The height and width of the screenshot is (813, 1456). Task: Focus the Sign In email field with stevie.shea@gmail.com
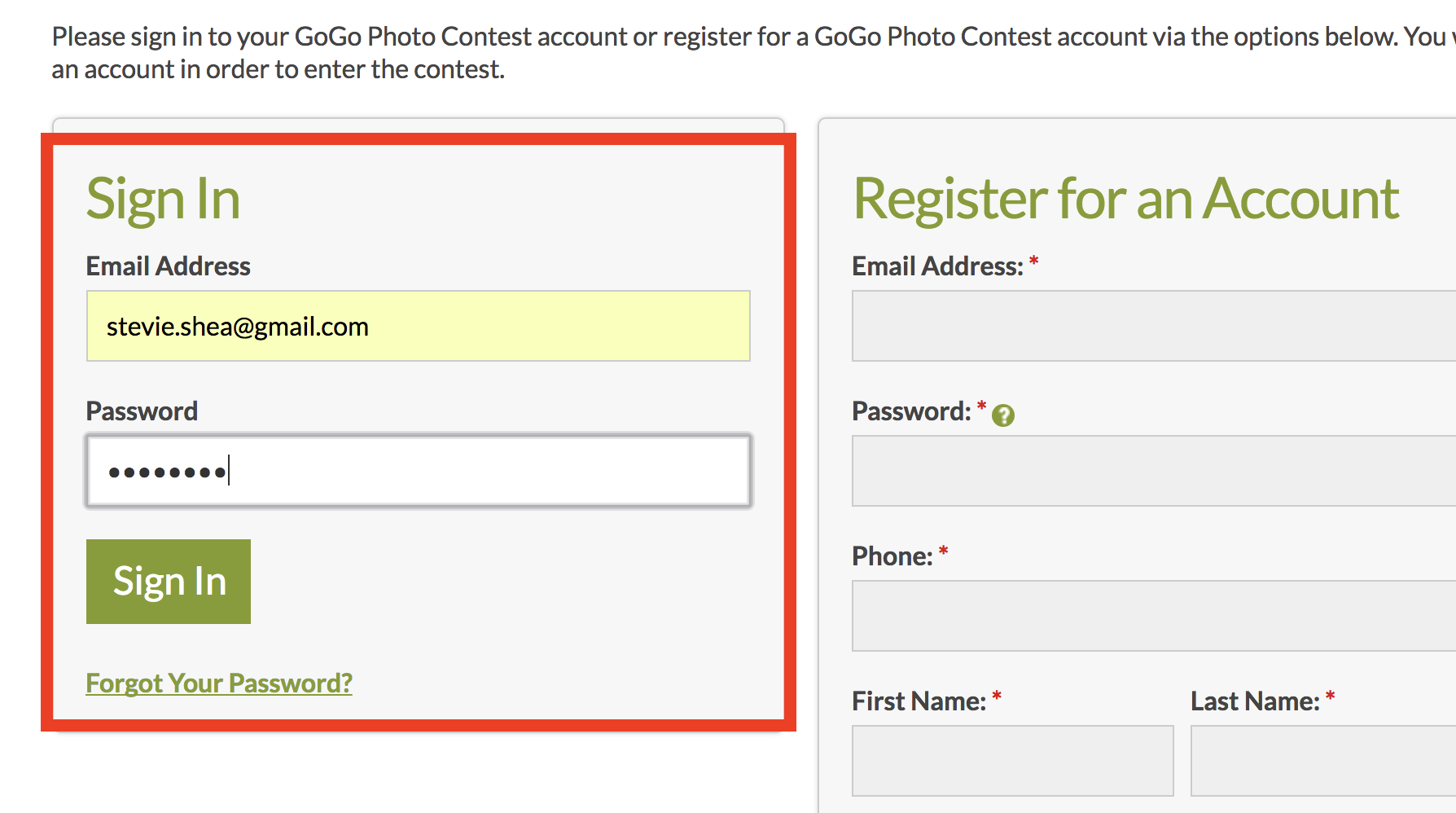click(x=419, y=326)
